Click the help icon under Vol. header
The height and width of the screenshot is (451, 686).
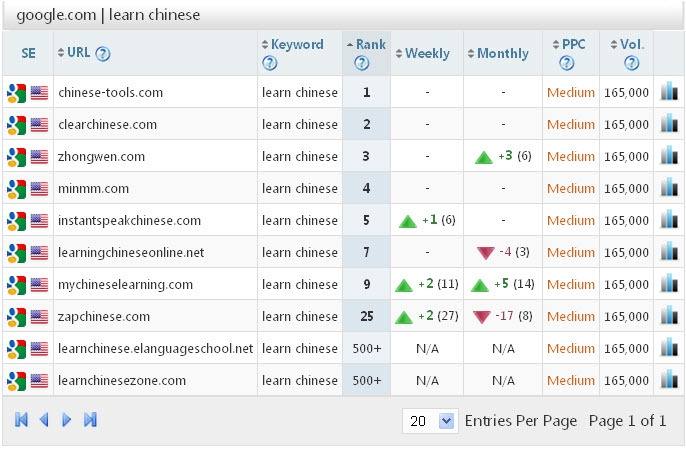631,64
